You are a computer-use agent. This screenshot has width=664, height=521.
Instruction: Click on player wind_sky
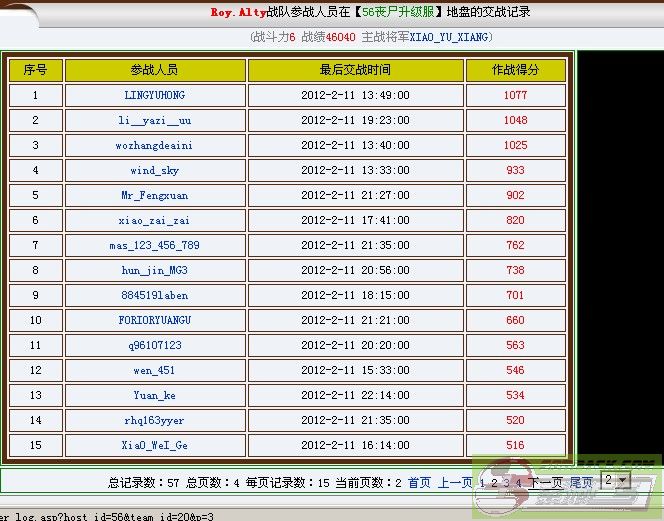[154, 171]
